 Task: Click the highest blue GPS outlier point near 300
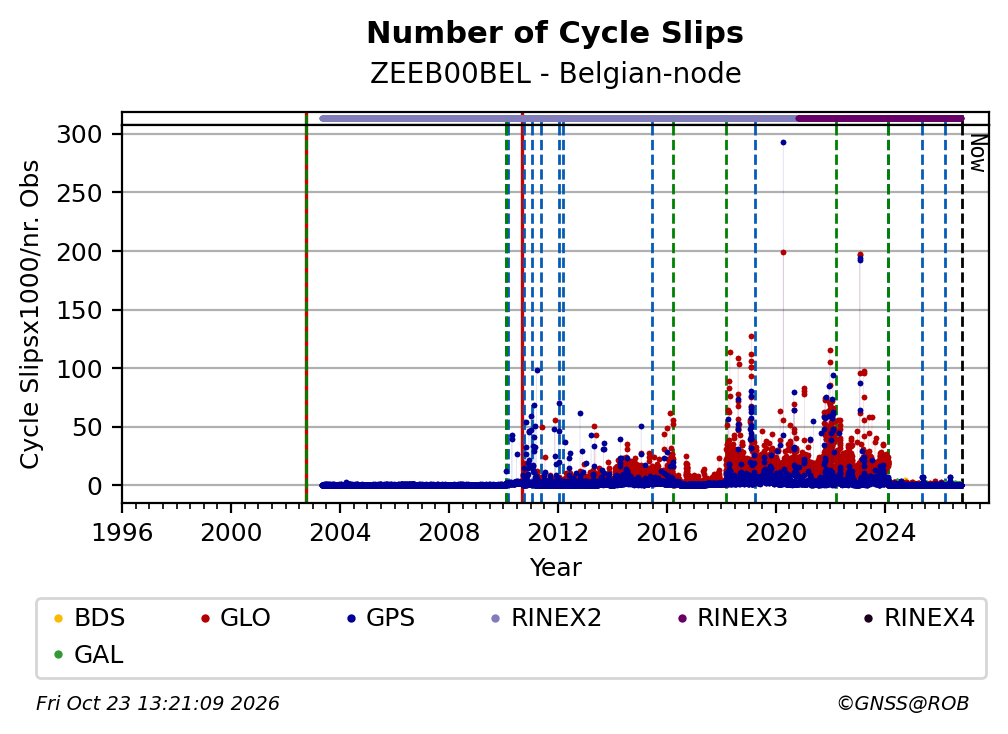click(783, 143)
